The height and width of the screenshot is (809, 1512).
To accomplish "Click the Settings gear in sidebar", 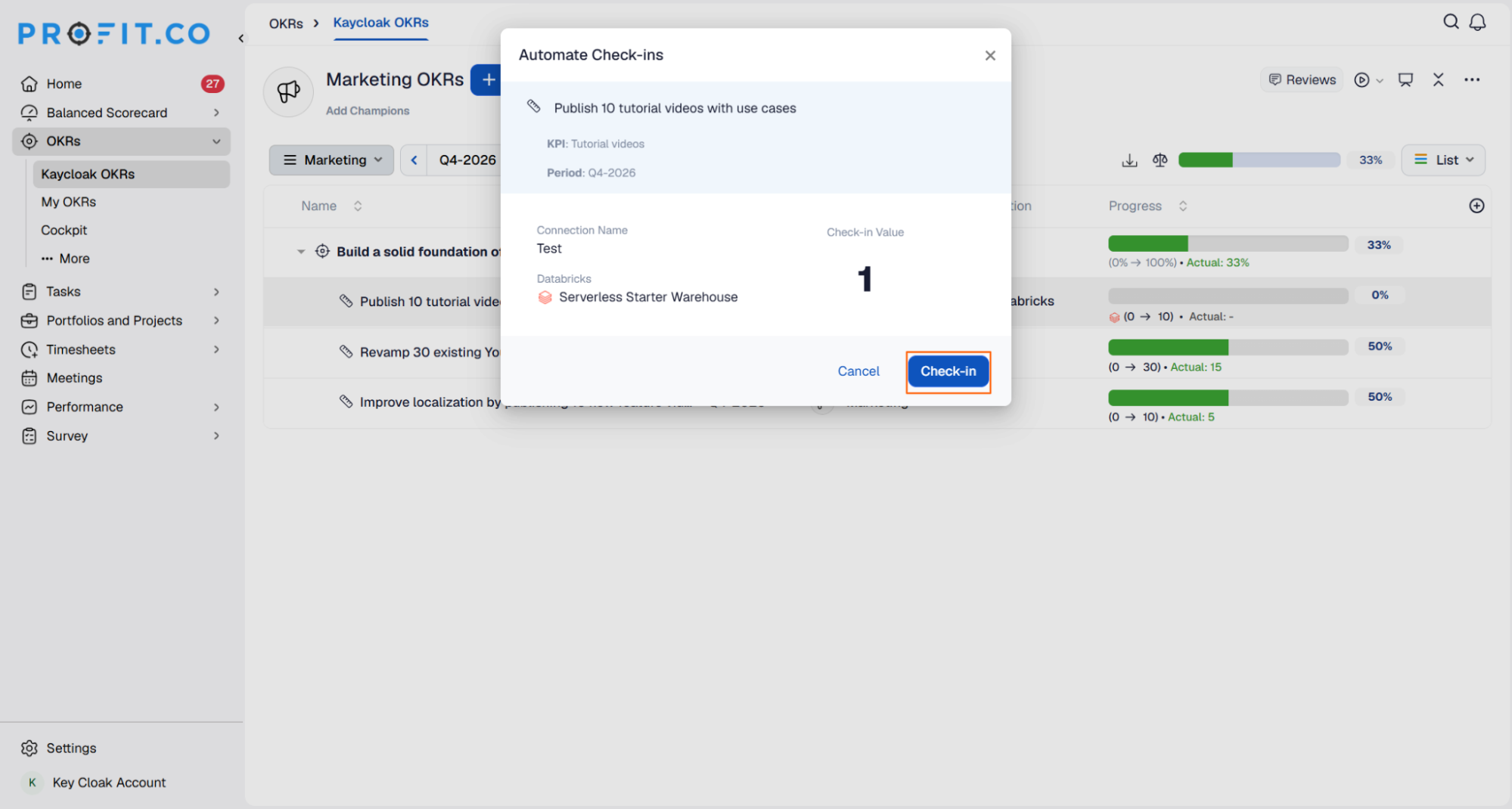I will [29, 748].
